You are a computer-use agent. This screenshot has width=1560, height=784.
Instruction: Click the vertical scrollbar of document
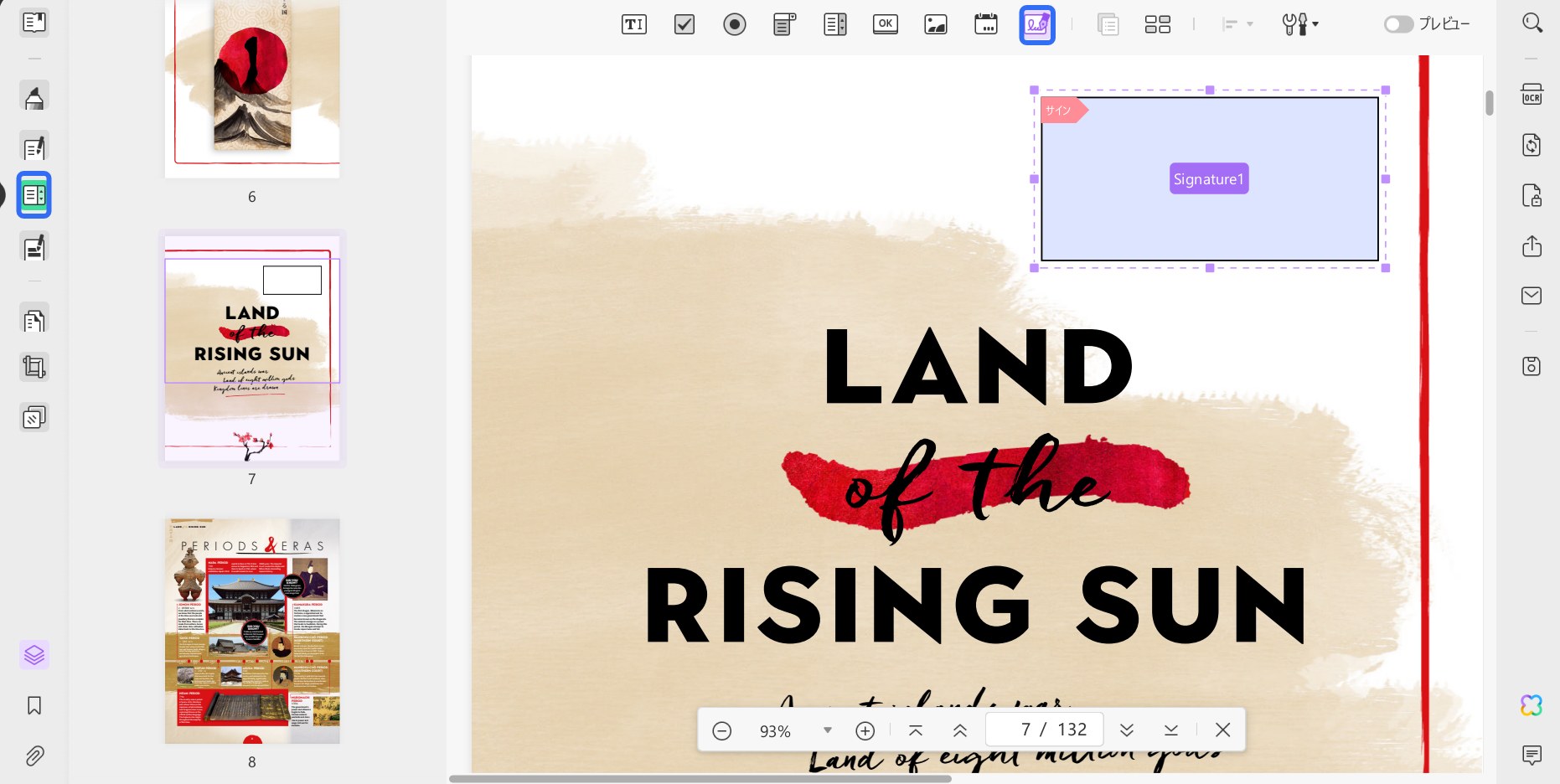point(1490,103)
